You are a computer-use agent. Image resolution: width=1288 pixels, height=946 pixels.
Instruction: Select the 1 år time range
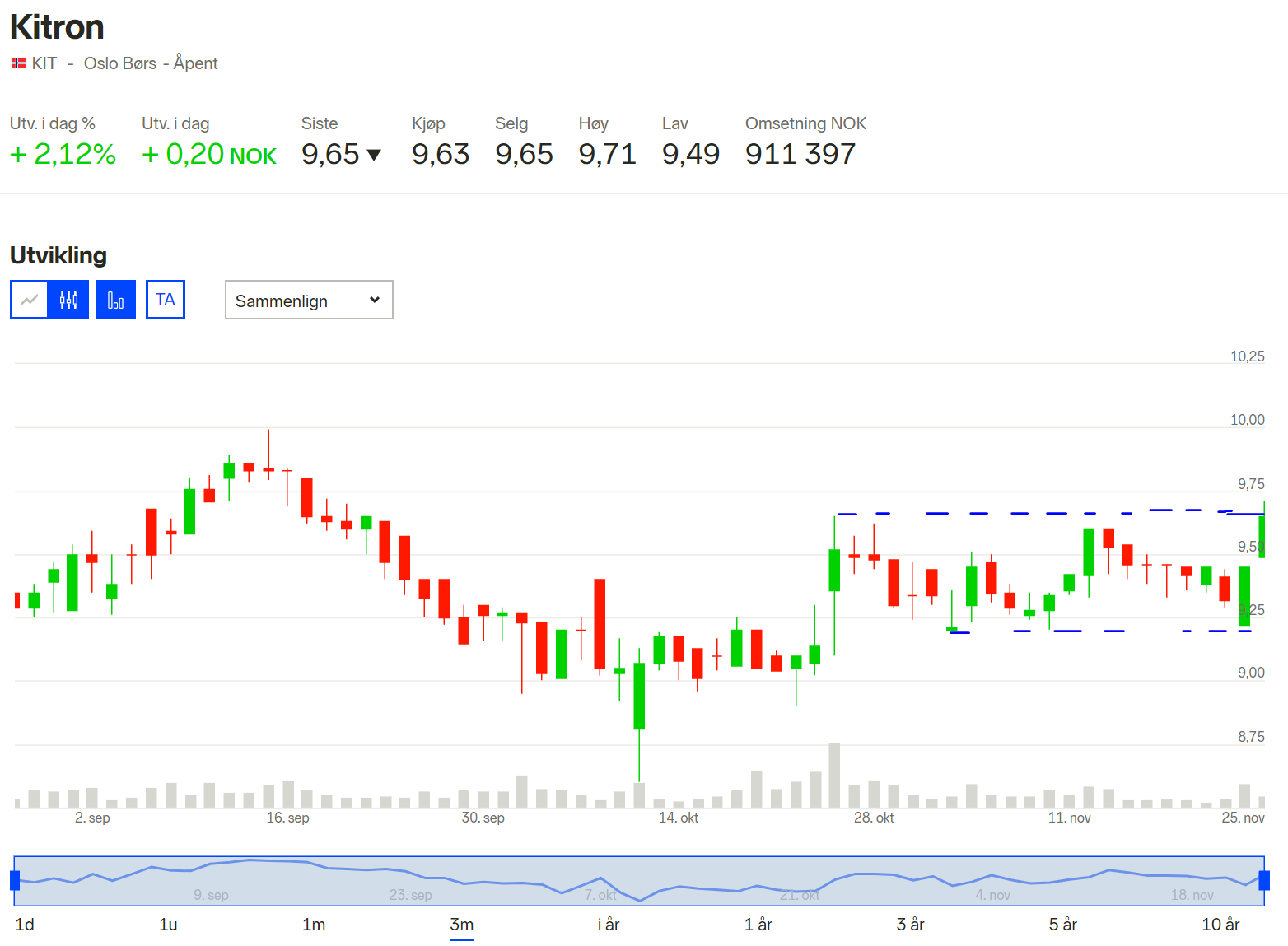point(758,925)
